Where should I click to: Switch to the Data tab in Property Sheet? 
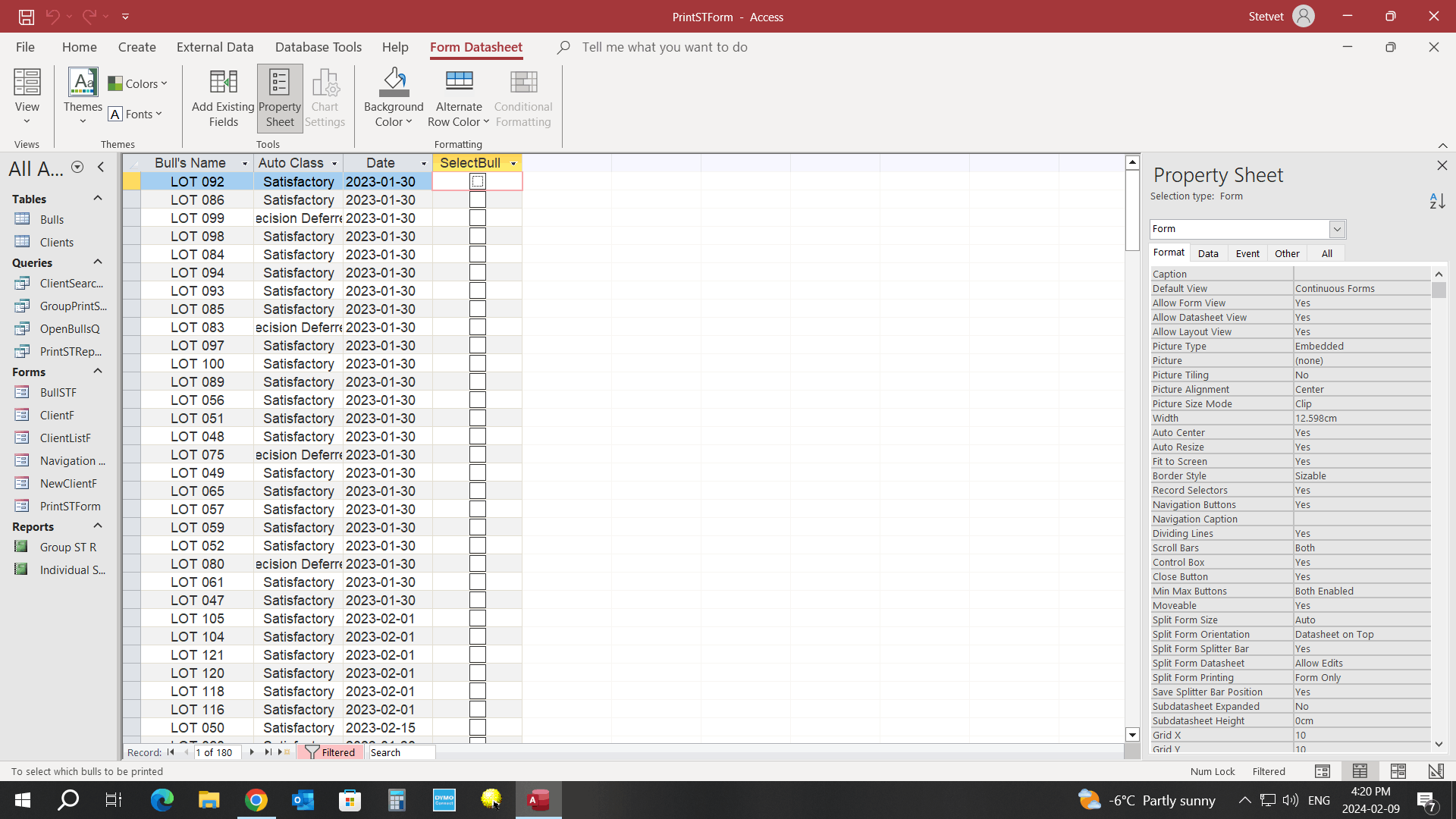tap(1208, 254)
